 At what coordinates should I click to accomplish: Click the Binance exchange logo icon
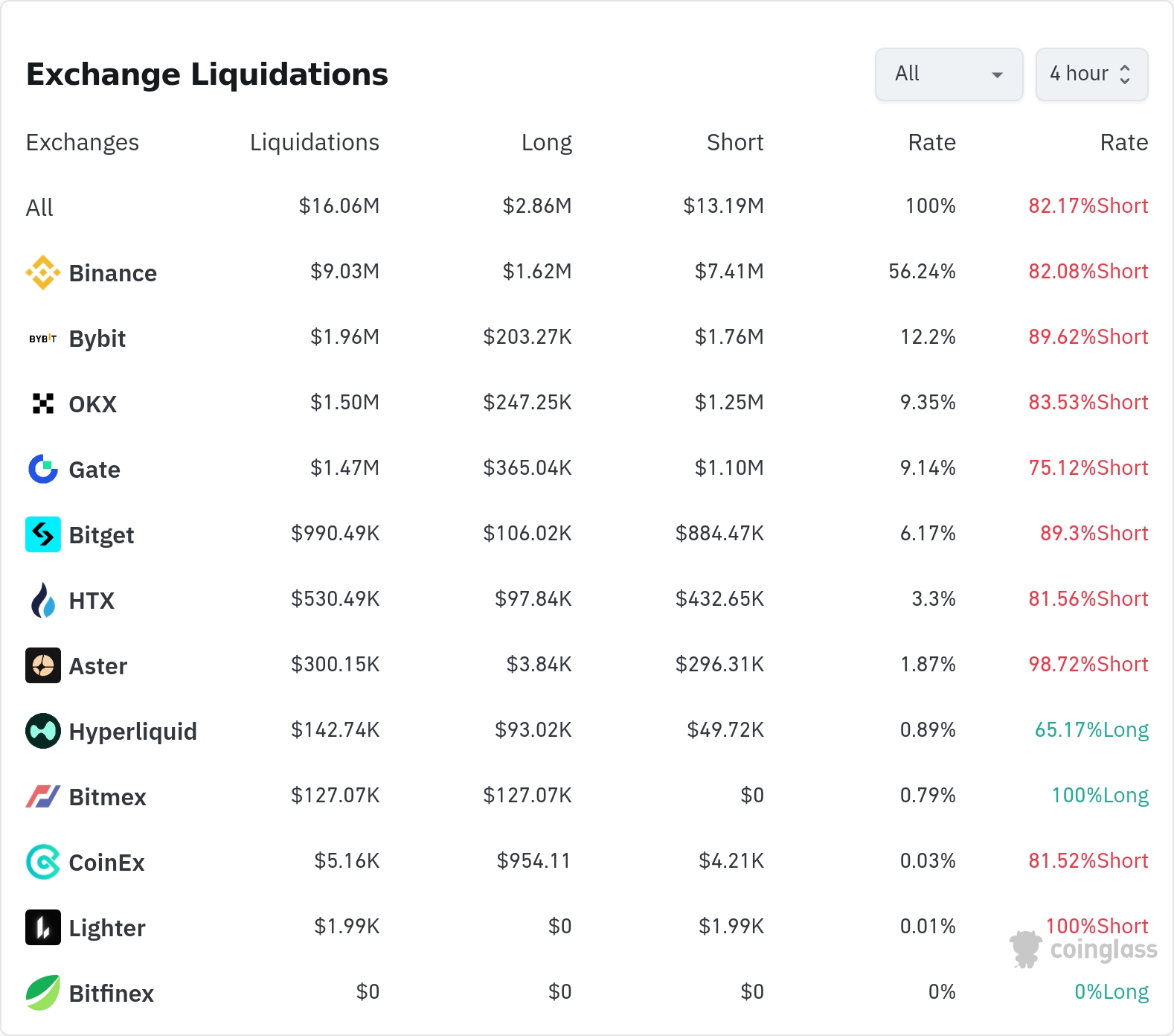pyautogui.click(x=42, y=272)
